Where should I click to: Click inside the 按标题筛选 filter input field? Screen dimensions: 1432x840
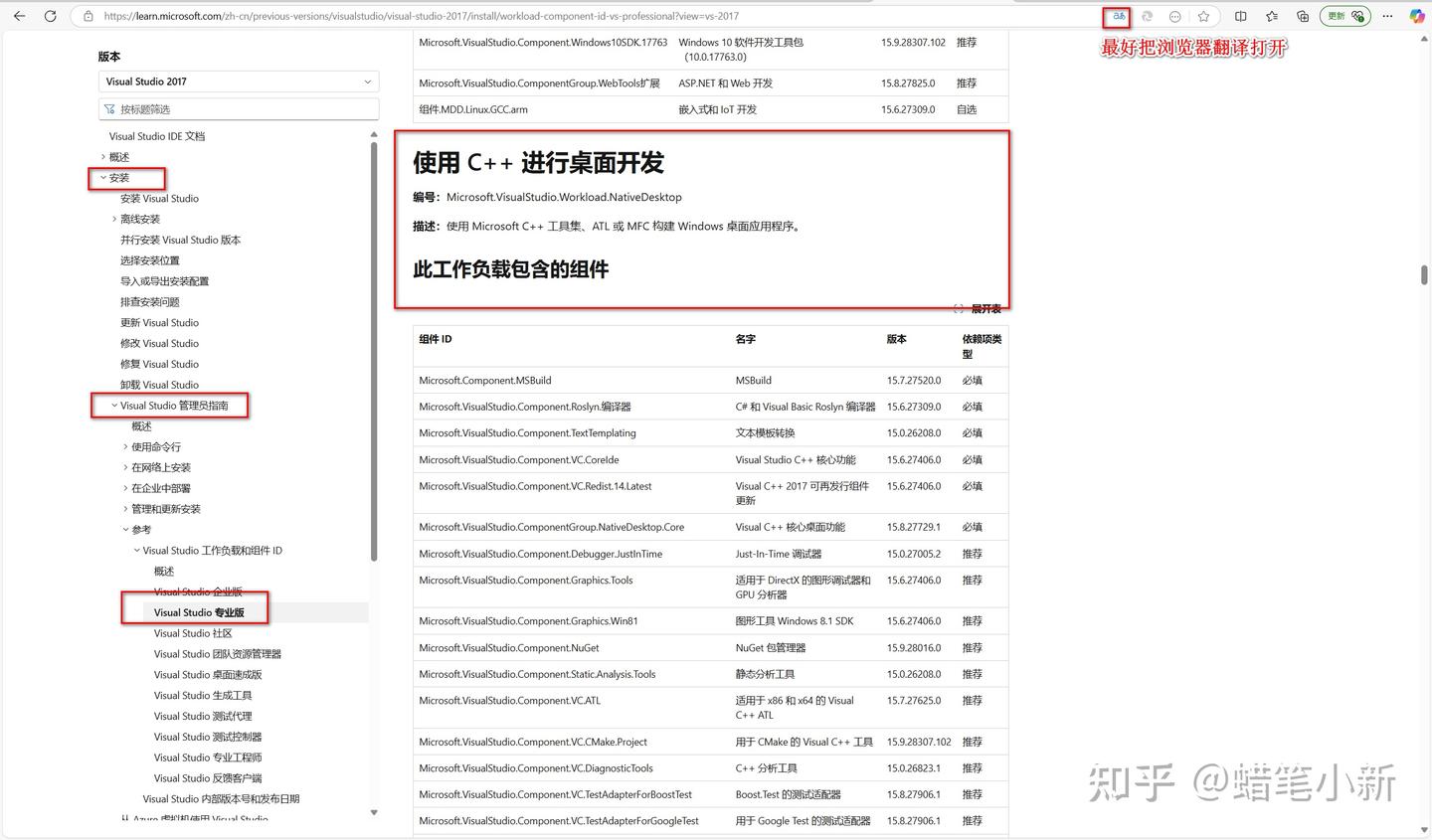239,108
